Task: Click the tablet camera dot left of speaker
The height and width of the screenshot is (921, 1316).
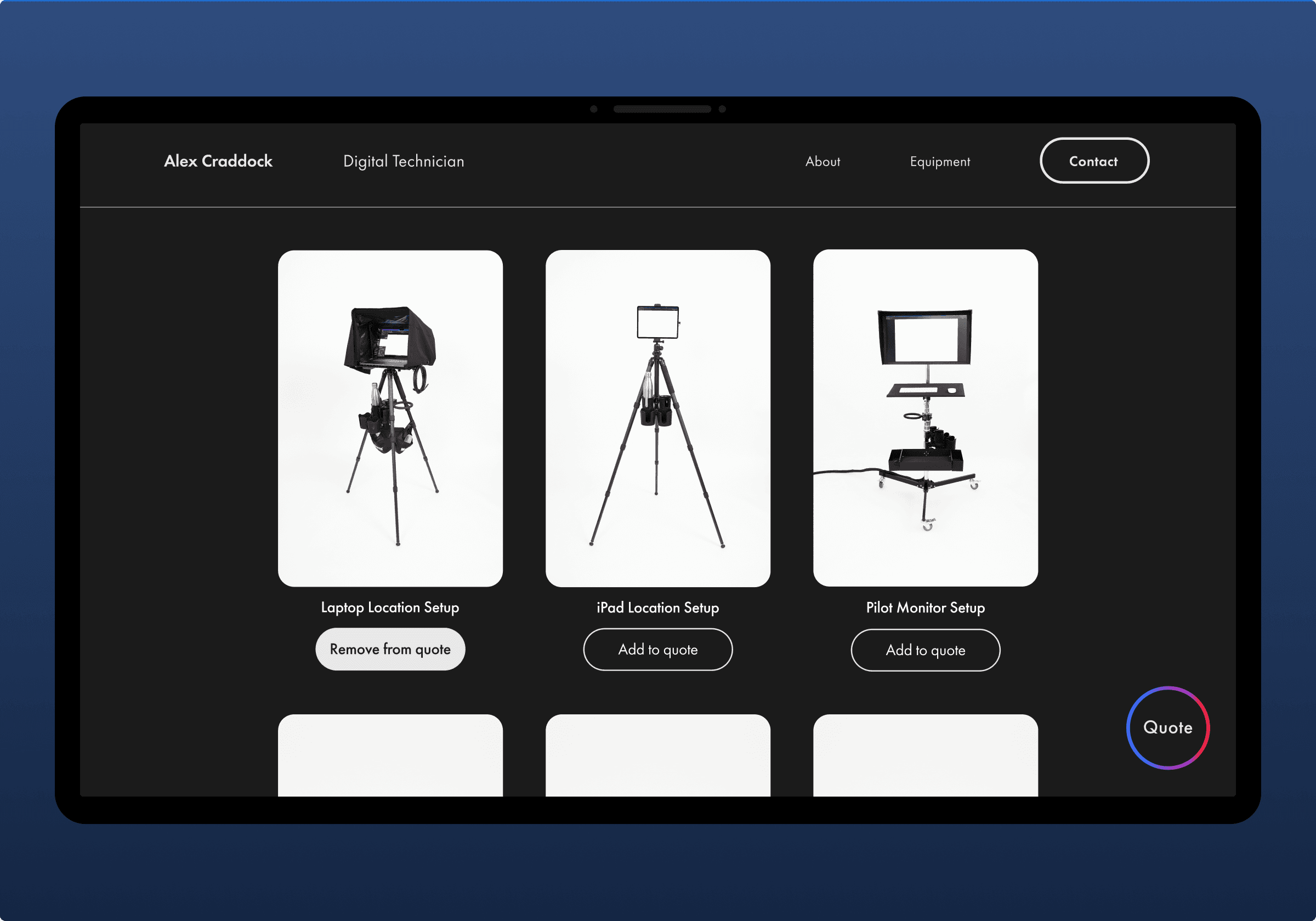Action: click(x=594, y=109)
